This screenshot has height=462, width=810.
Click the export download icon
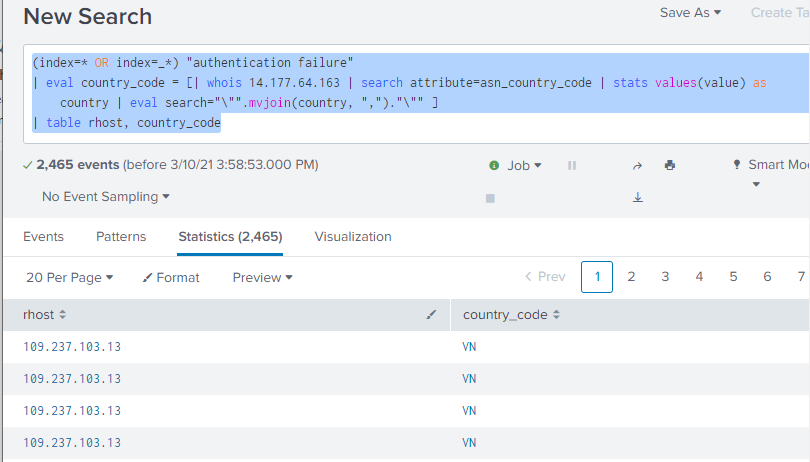click(x=637, y=198)
